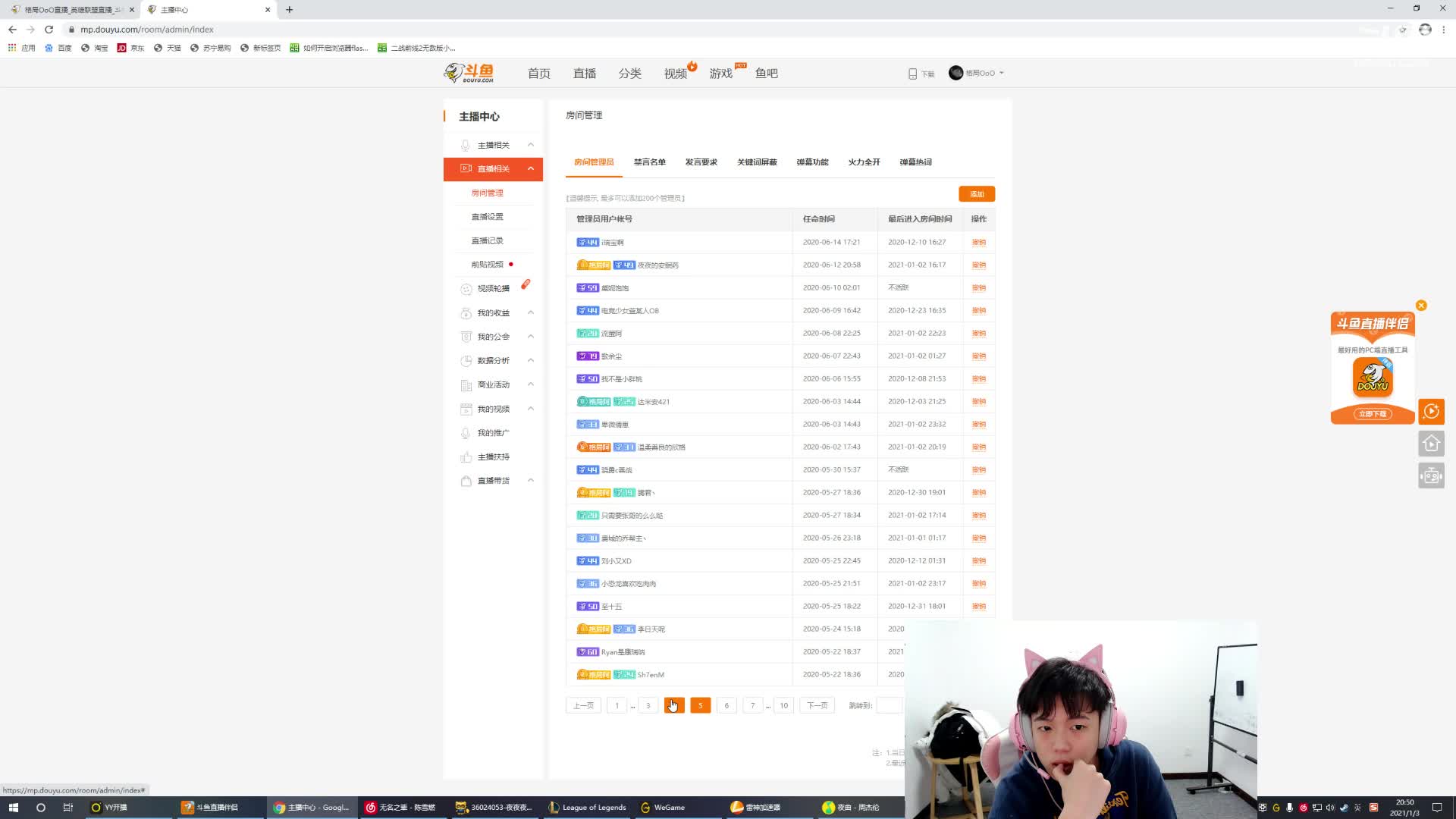Go to page 6 in pagination

tap(726, 705)
